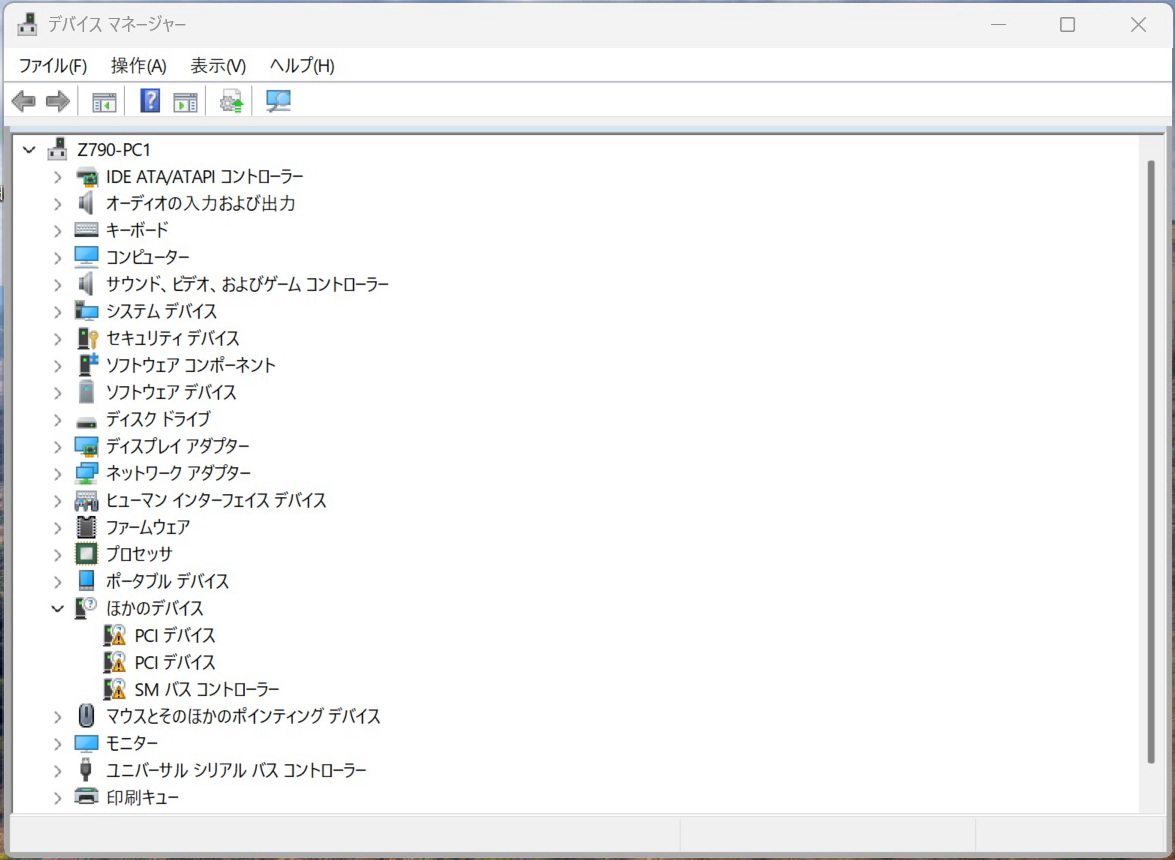Collapse the Z790-PC1 root node
The width and height of the screenshot is (1175, 860).
(28, 150)
